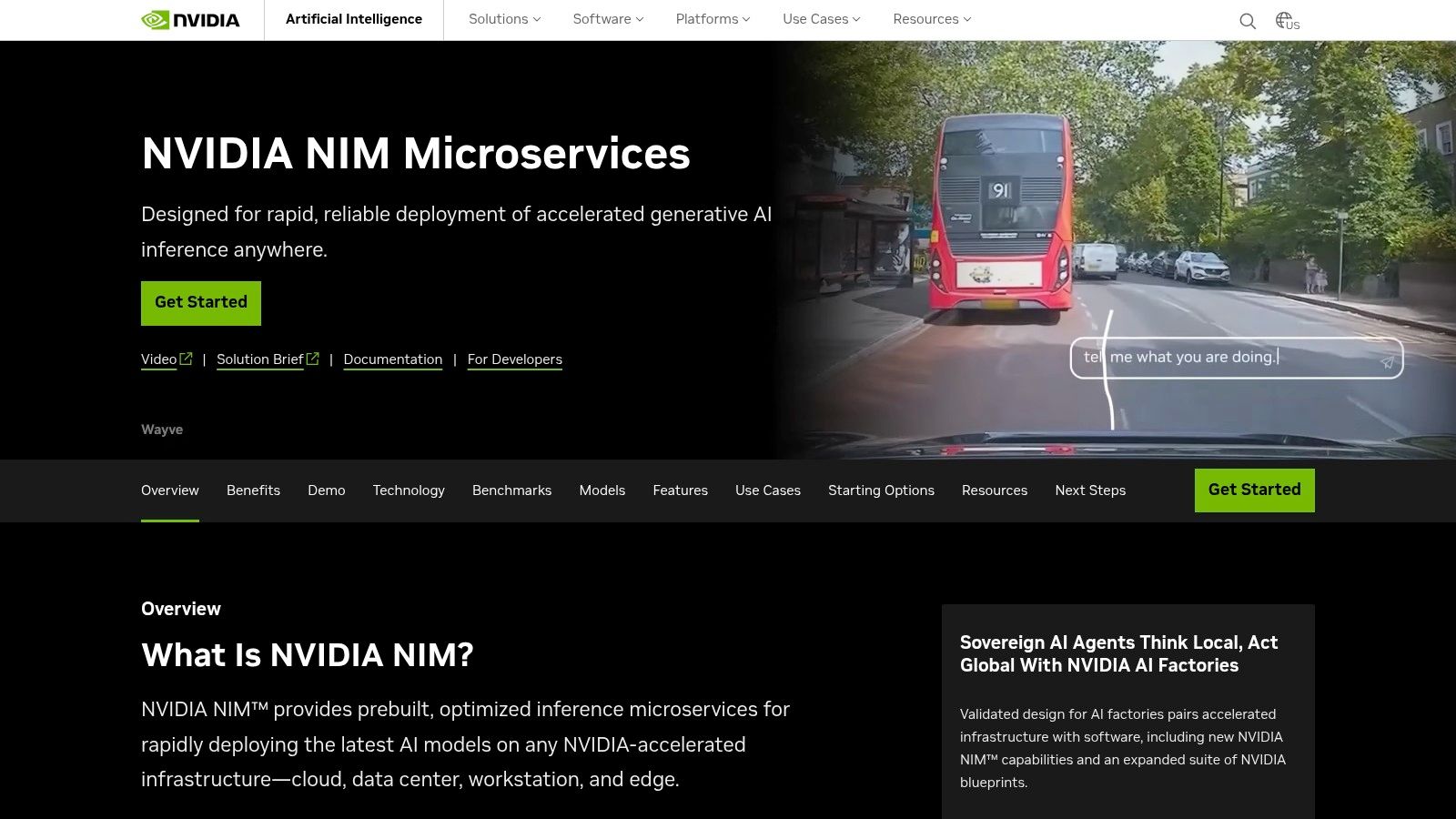Open the Platforms dropdown menu
This screenshot has width=1456, height=819.
(x=713, y=19)
